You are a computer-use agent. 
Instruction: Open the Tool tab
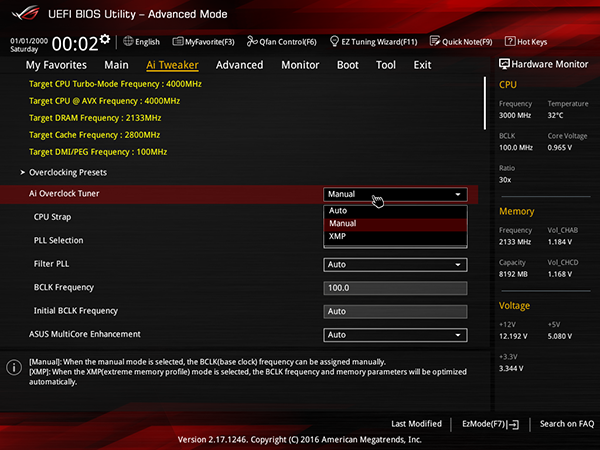click(386, 65)
